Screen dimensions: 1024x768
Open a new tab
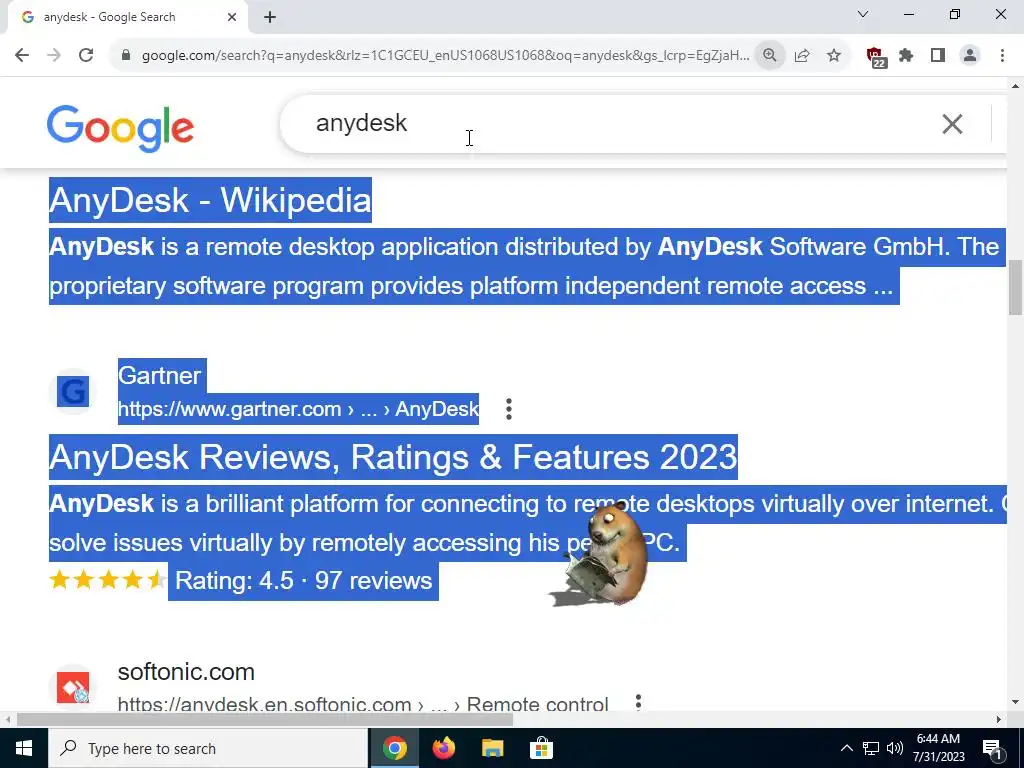[270, 17]
